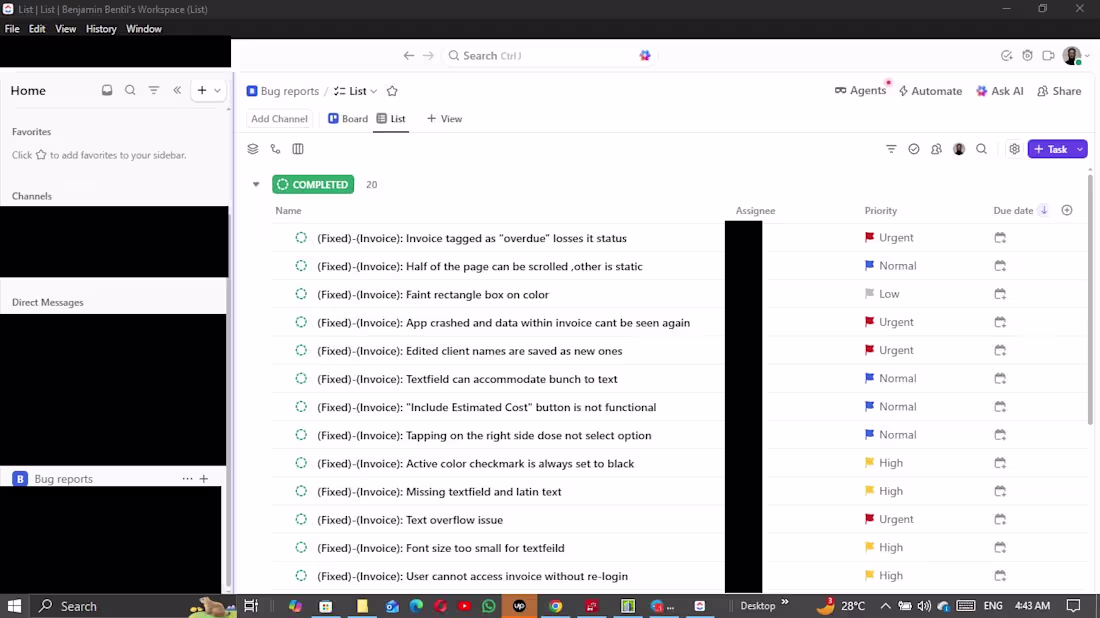Toggle status circle of 'Missing textfield' task
Viewport: 1100px width, 618px height.
(301, 491)
